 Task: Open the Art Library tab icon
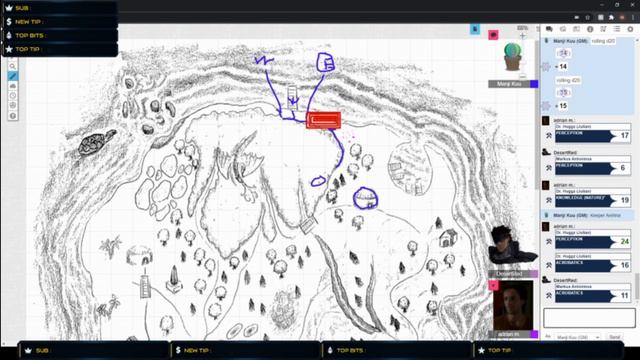[563, 29]
